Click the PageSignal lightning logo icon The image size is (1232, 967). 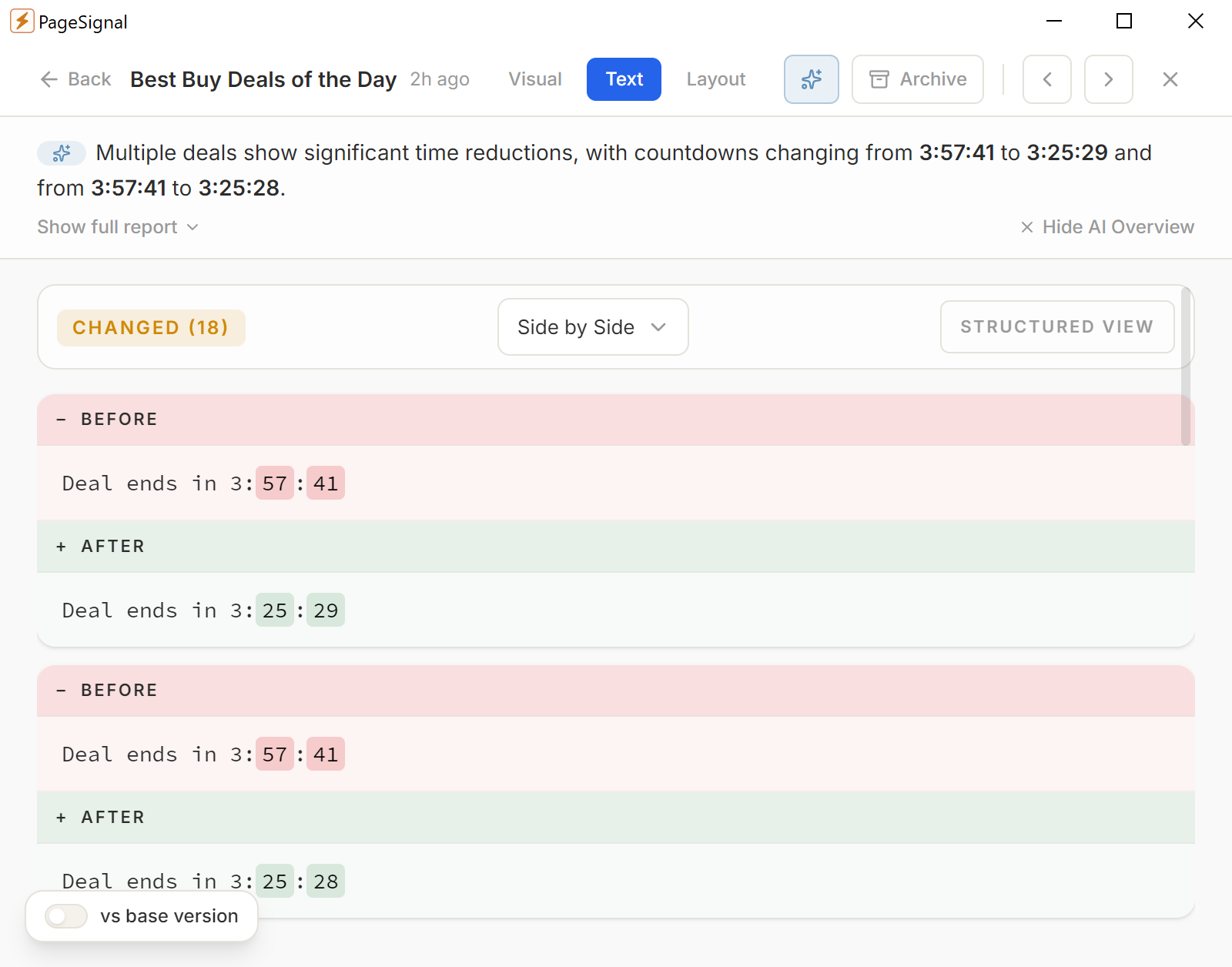(22, 22)
